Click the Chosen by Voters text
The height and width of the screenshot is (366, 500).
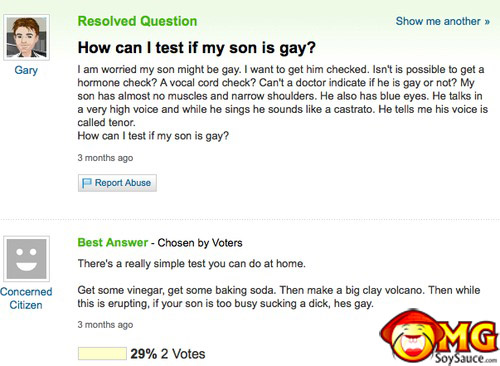pos(200,243)
